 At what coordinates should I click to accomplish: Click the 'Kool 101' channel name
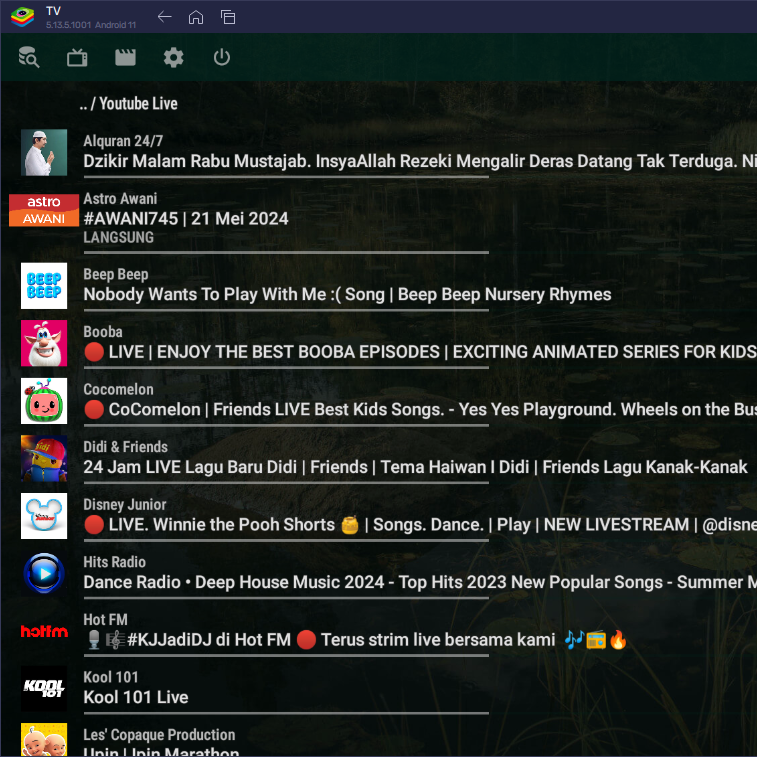click(111, 677)
